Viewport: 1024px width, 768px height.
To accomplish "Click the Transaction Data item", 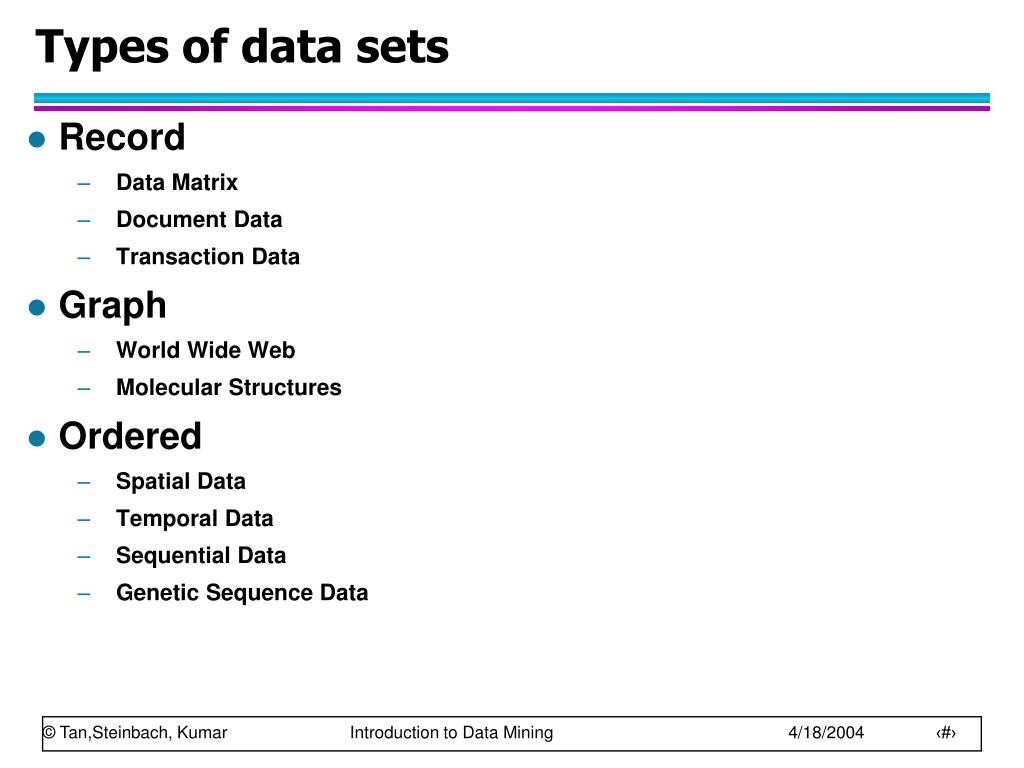I will coord(208,256).
